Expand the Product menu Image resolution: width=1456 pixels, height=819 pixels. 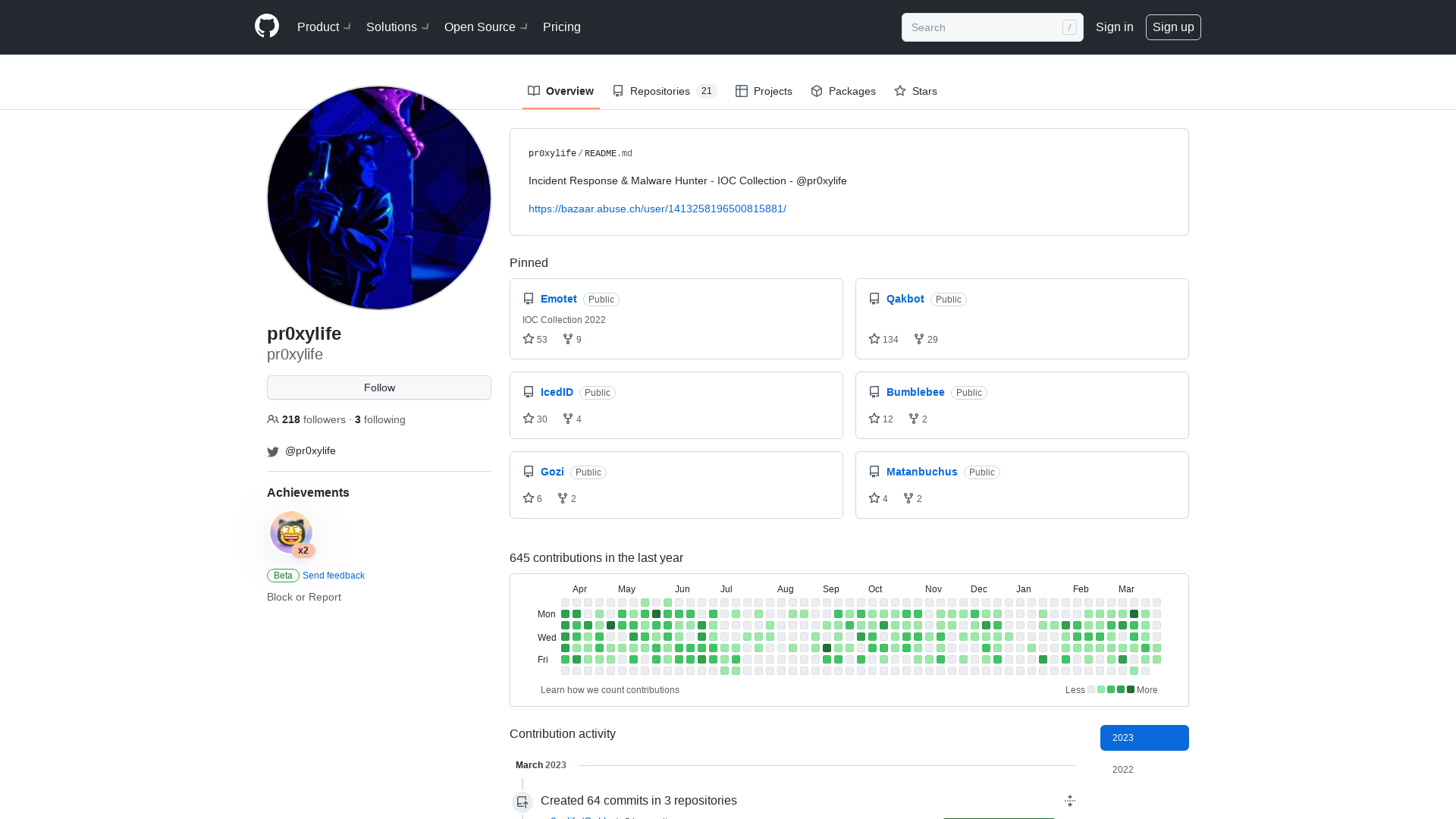324,27
